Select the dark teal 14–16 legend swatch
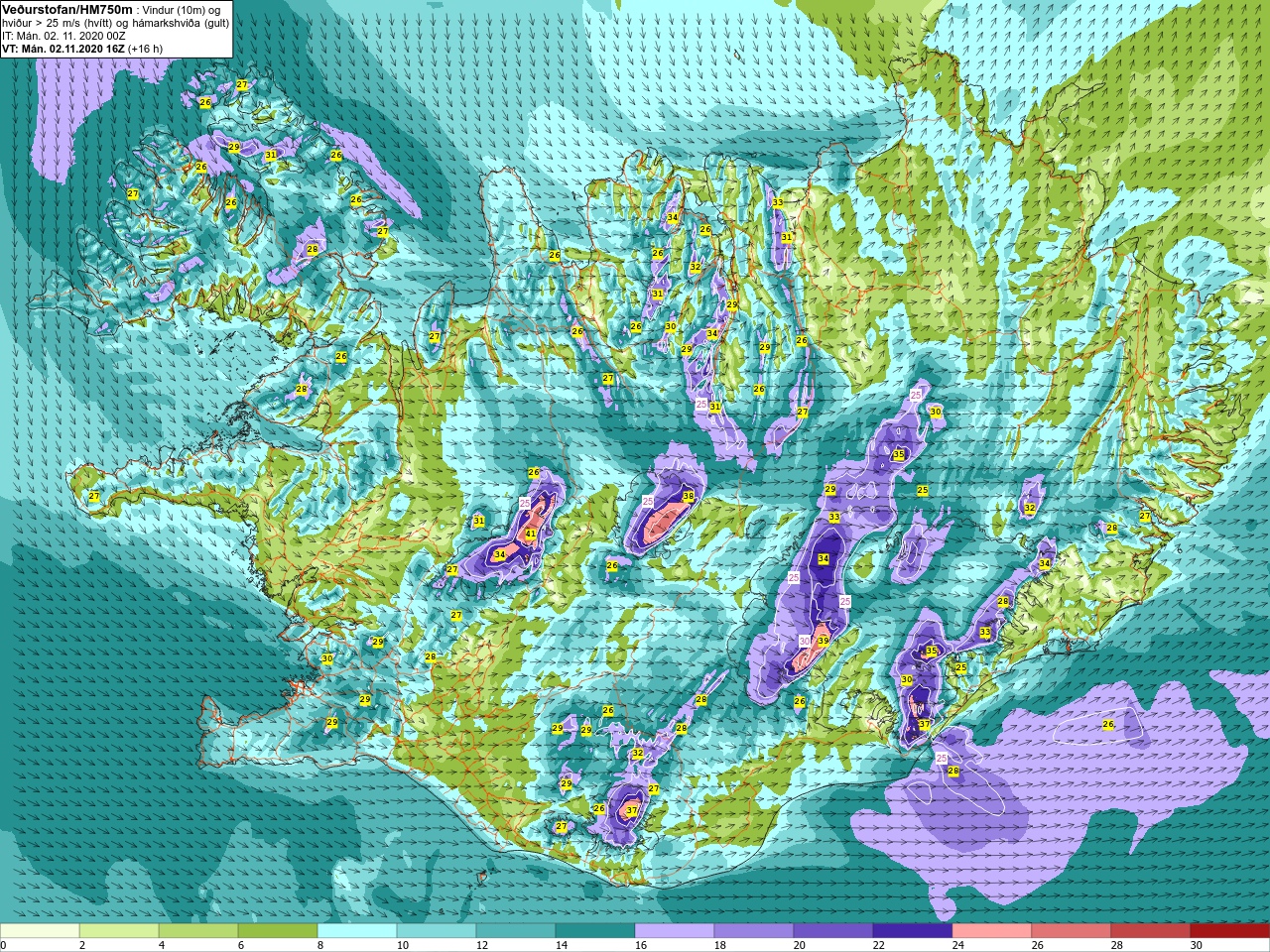This screenshot has height=952, width=1270. [x=595, y=931]
